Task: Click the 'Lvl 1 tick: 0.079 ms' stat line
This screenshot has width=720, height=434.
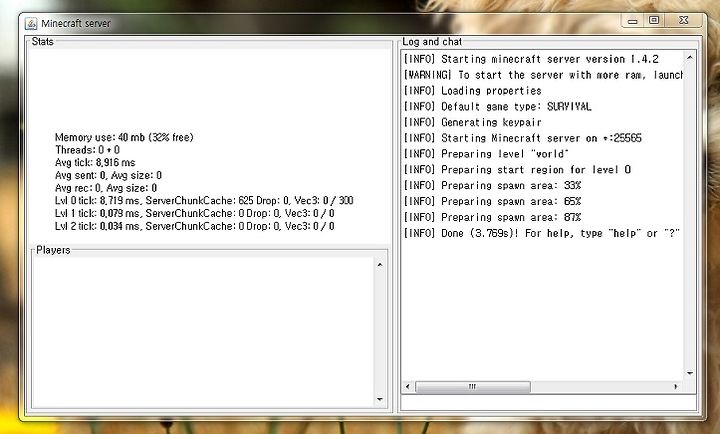Action: coord(195,213)
